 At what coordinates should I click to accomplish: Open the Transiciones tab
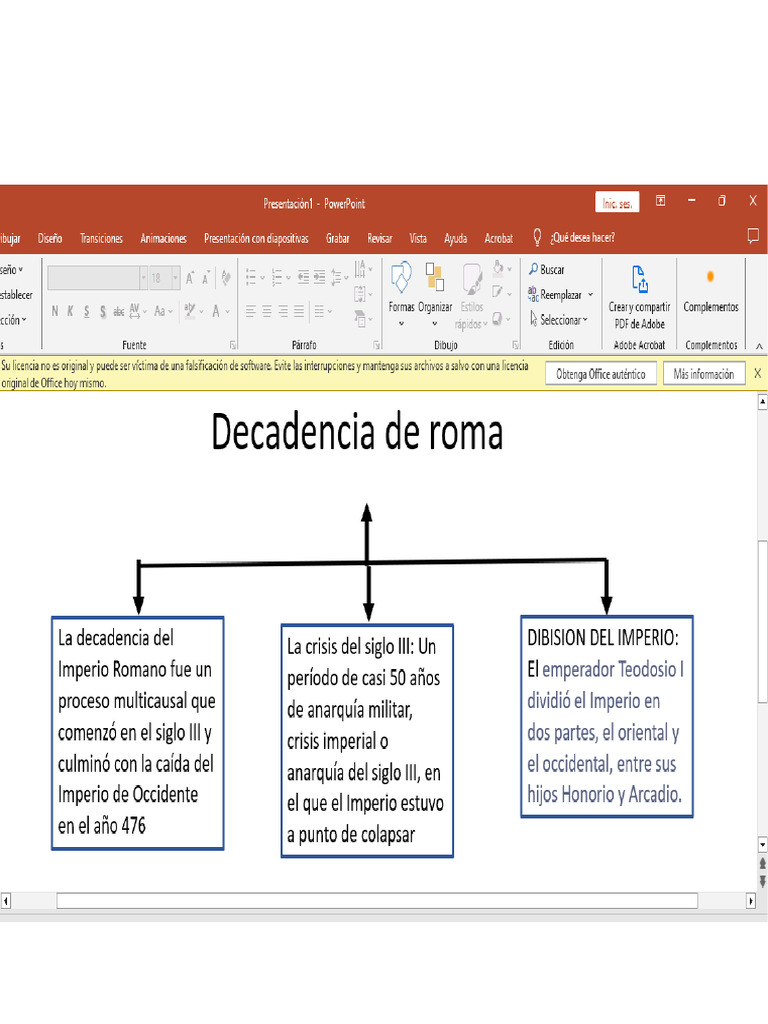[x=101, y=238]
